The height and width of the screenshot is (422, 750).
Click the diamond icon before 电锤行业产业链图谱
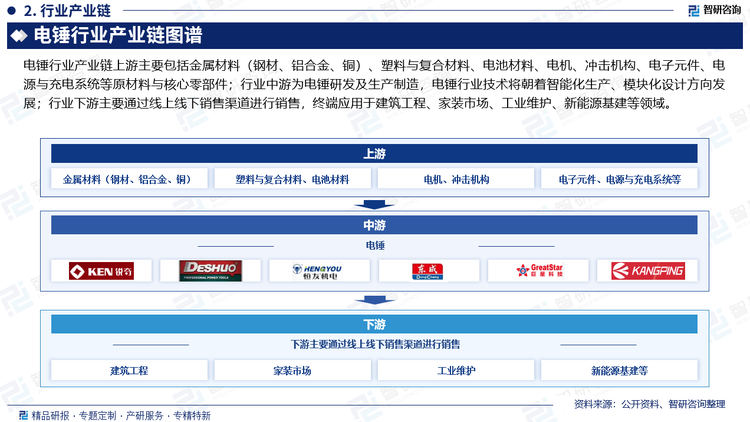click(19, 36)
